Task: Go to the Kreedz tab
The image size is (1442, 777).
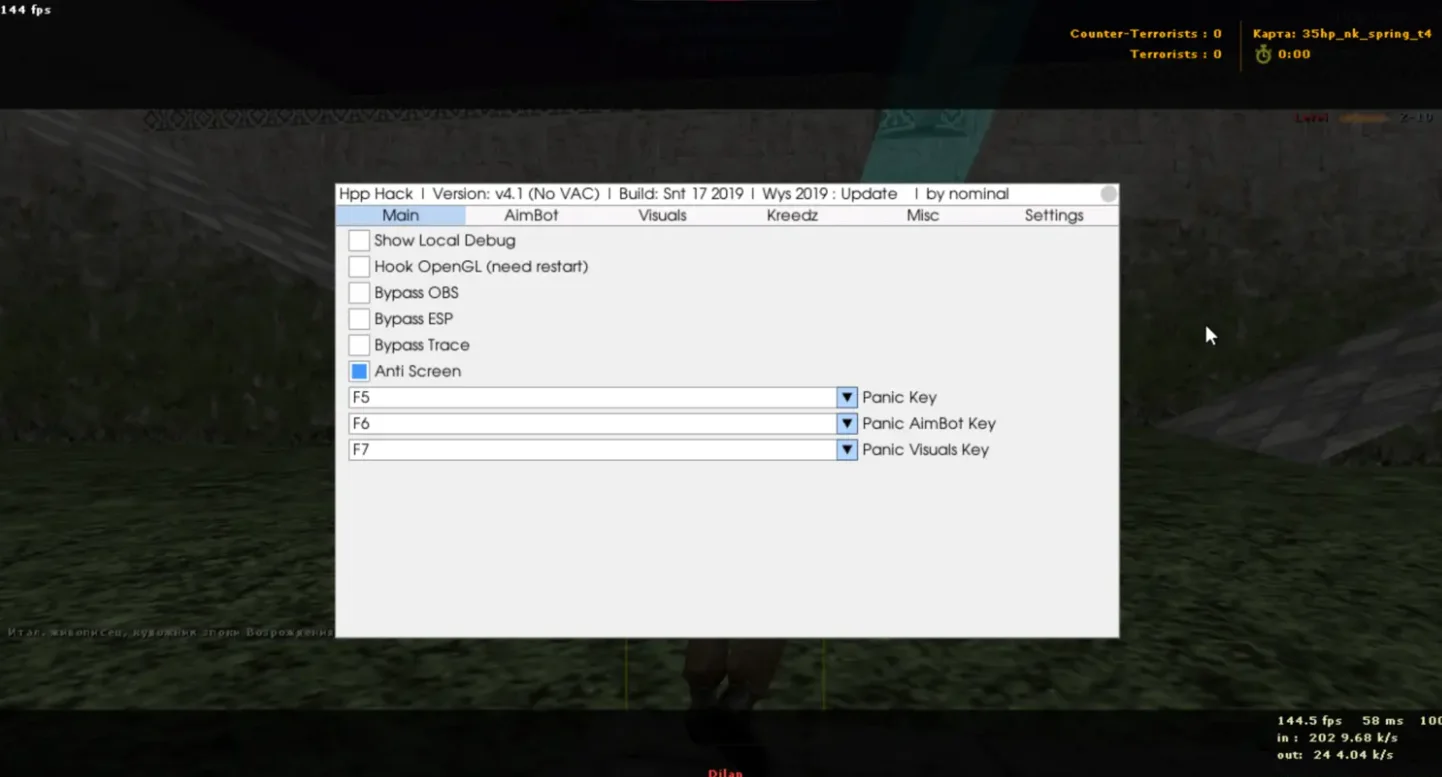Action: [792, 215]
